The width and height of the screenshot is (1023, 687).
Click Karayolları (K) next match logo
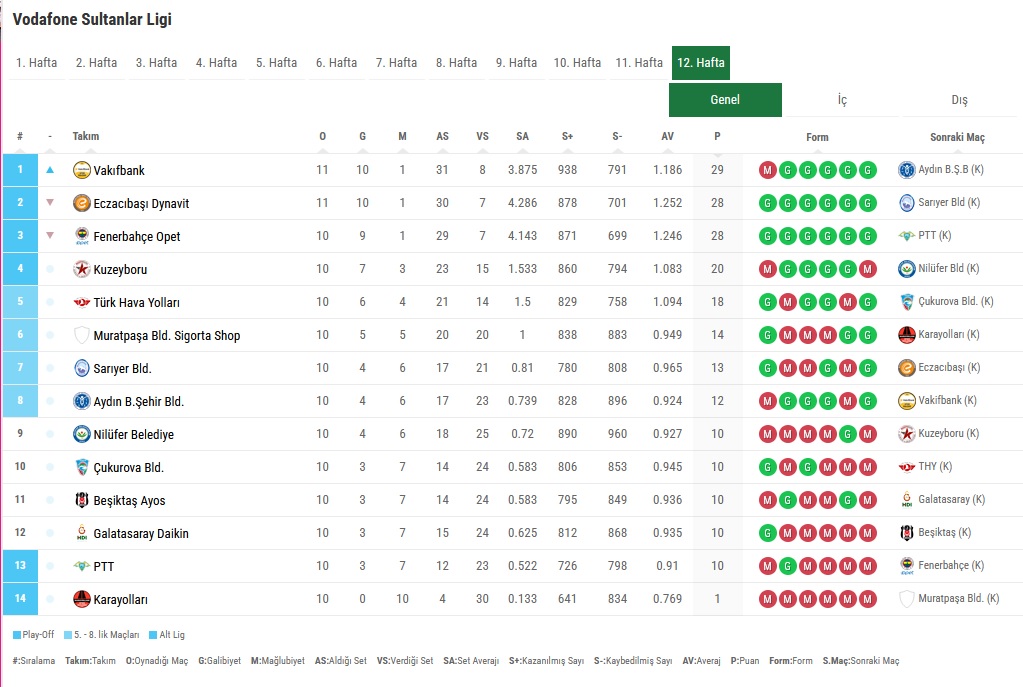click(x=907, y=335)
